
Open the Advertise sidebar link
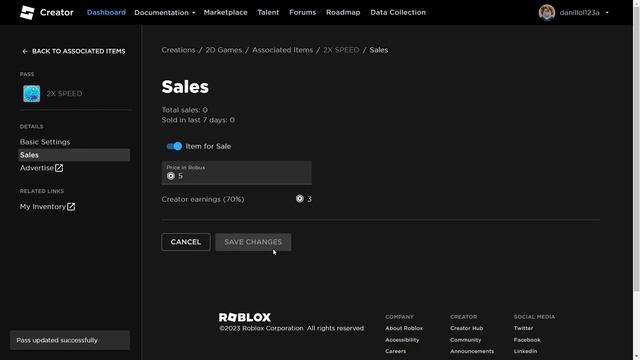click(41, 168)
